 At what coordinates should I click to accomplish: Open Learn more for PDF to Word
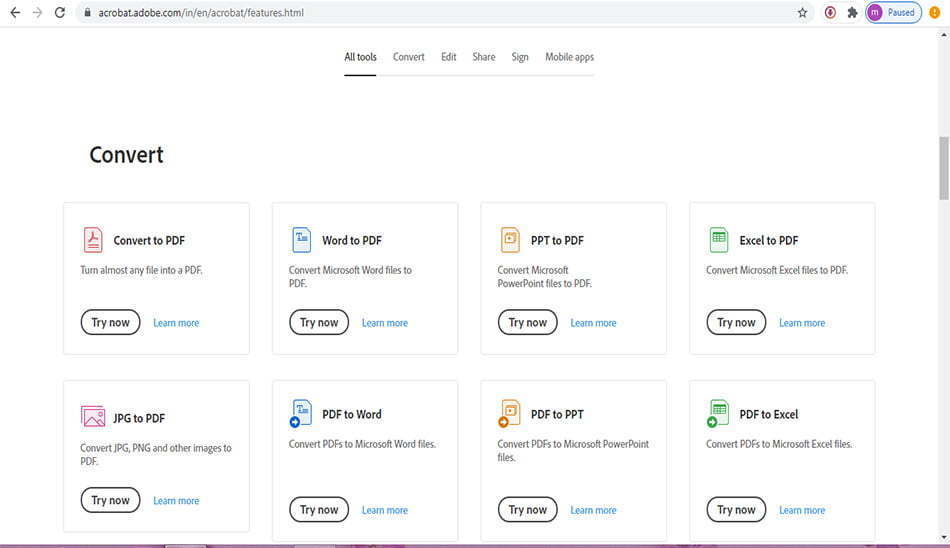point(385,510)
